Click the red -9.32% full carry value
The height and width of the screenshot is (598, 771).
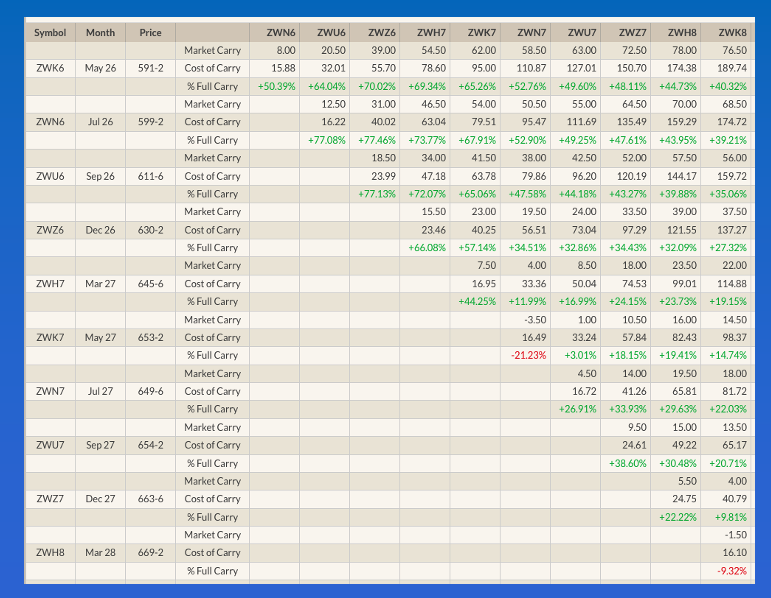[732, 570]
